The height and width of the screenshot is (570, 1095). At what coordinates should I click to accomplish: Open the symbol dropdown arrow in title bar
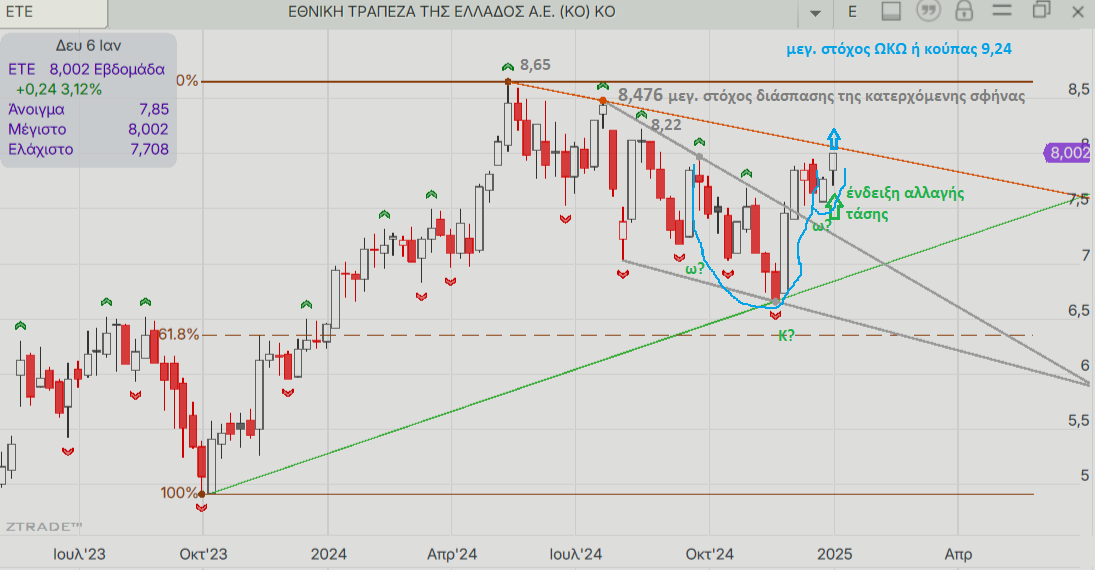pyautogui.click(x=815, y=13)
